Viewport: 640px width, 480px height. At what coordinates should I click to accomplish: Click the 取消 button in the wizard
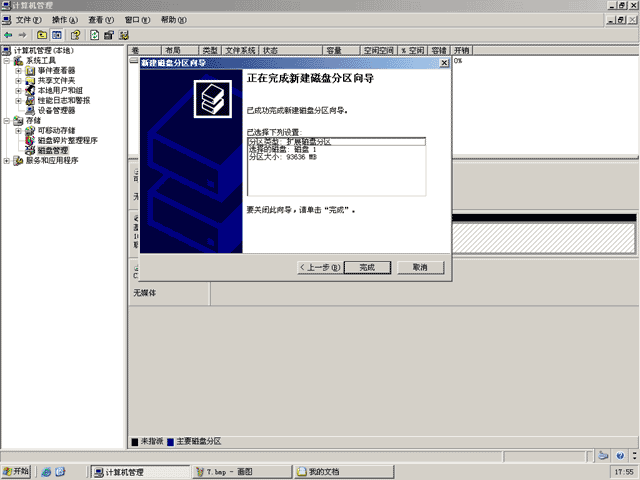(420, 268)
